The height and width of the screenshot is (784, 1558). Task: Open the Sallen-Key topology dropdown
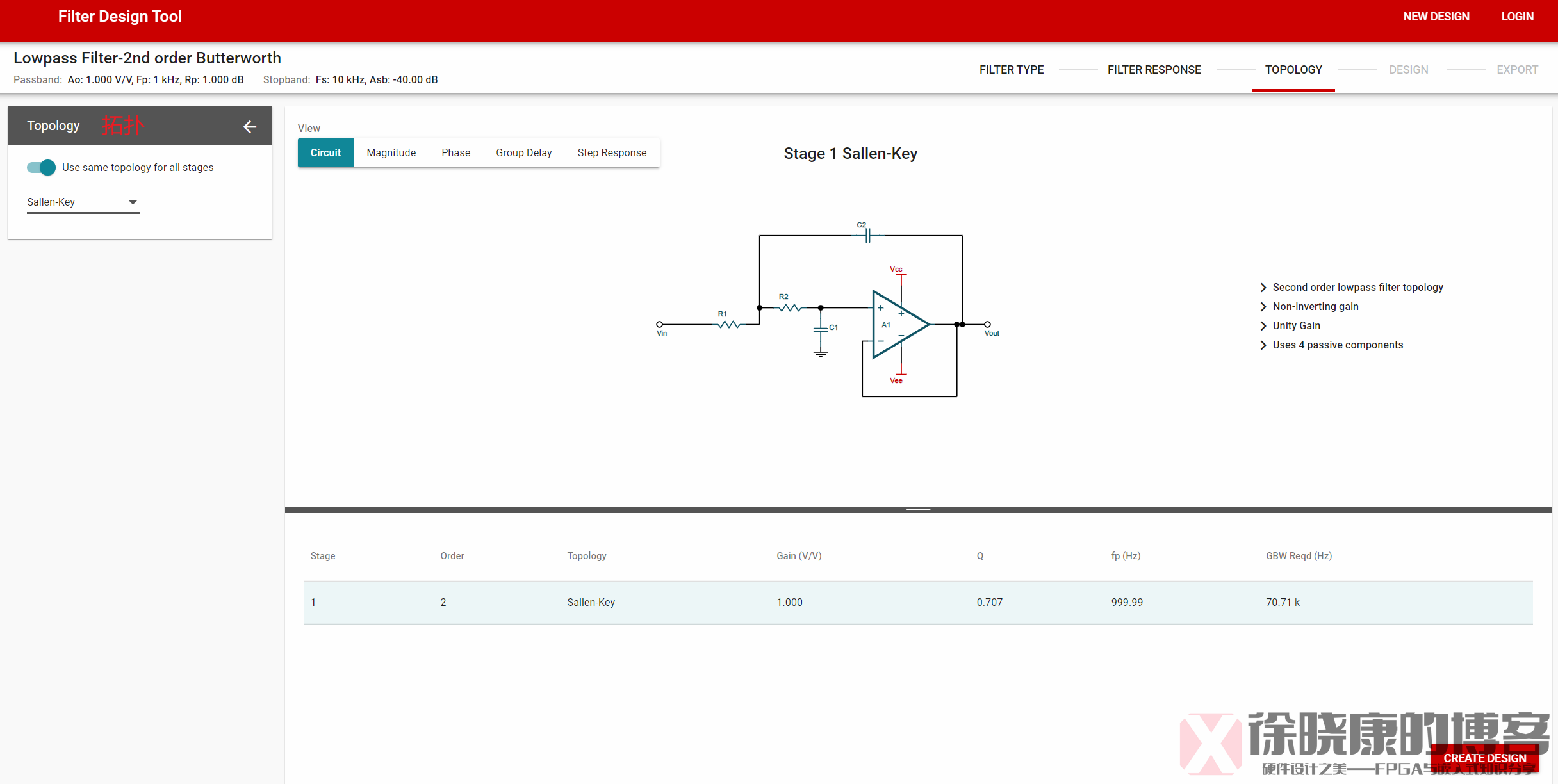(83, 202)
